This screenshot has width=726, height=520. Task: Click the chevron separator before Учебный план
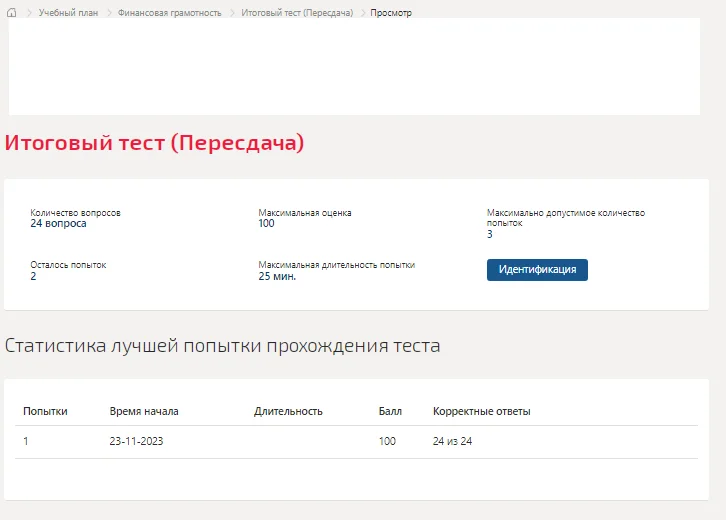click(x=29, y=13)
